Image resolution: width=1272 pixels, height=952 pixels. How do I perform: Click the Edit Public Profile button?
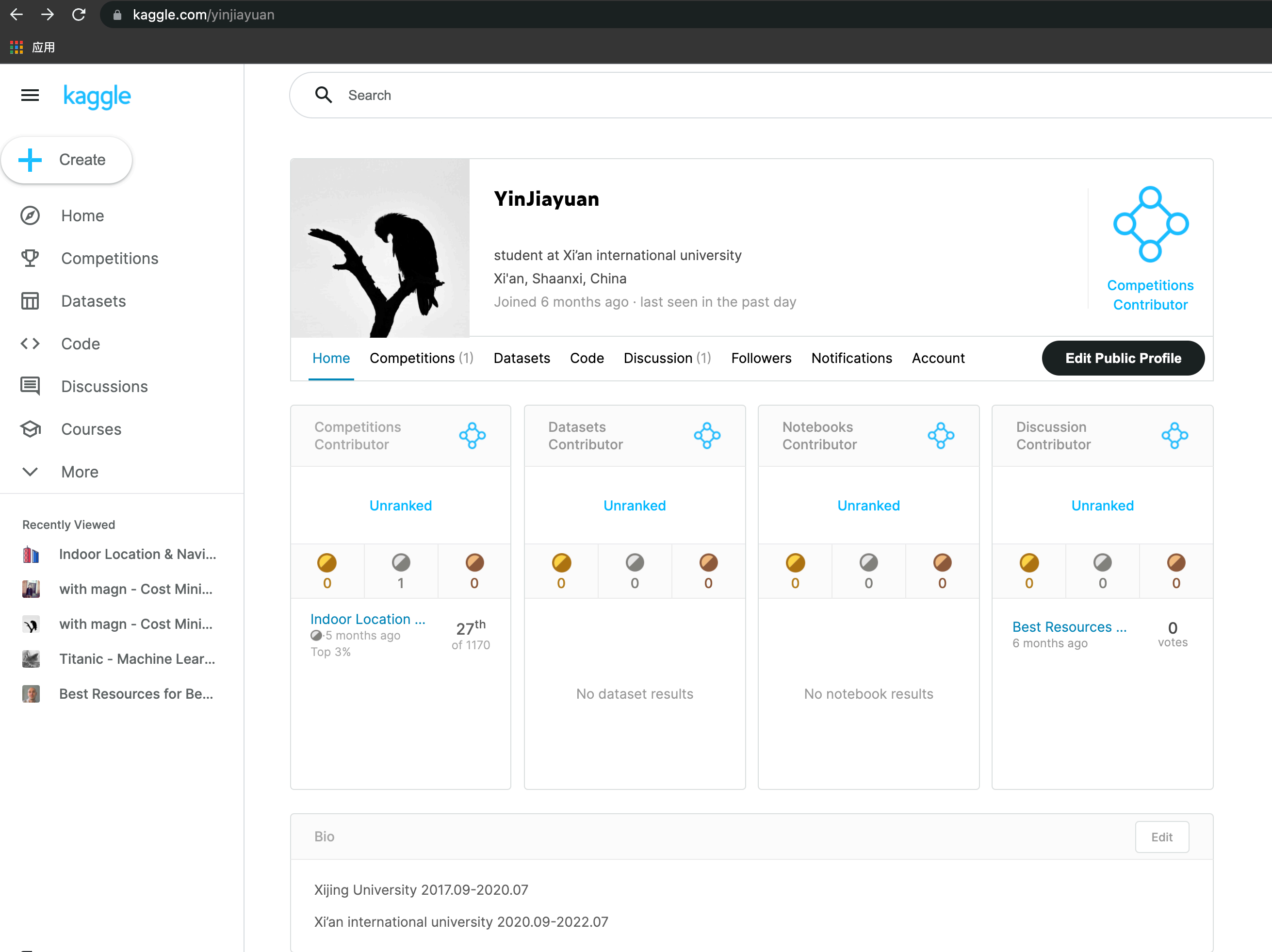(x=1123, y=358)
